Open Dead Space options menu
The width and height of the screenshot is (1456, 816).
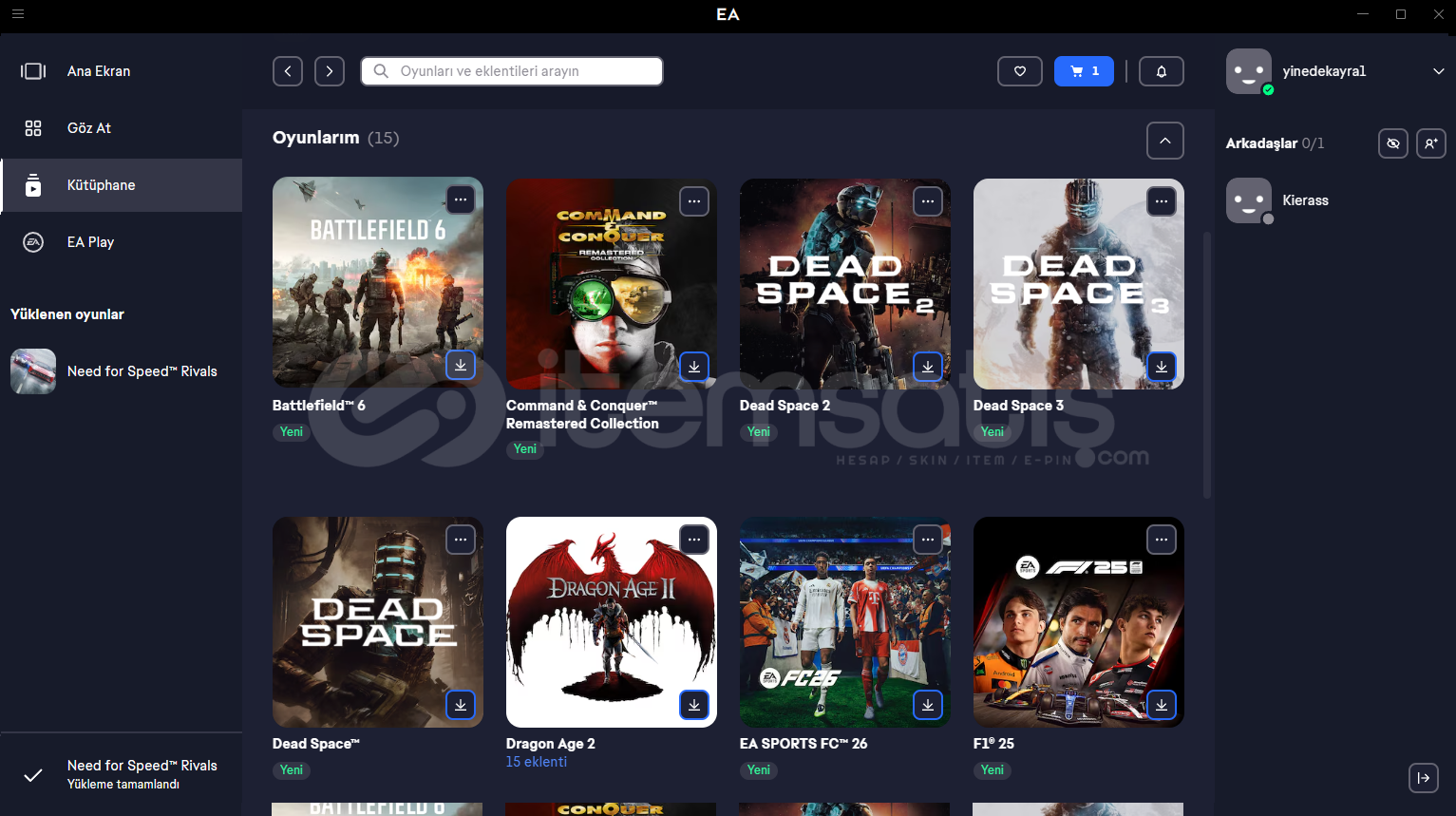click(461, 540)
